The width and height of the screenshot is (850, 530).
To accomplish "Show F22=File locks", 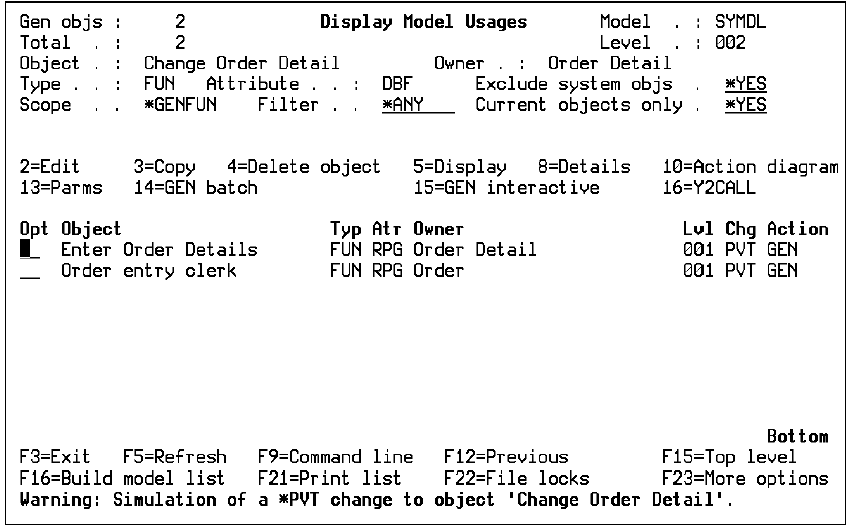I will pos(516,478).
